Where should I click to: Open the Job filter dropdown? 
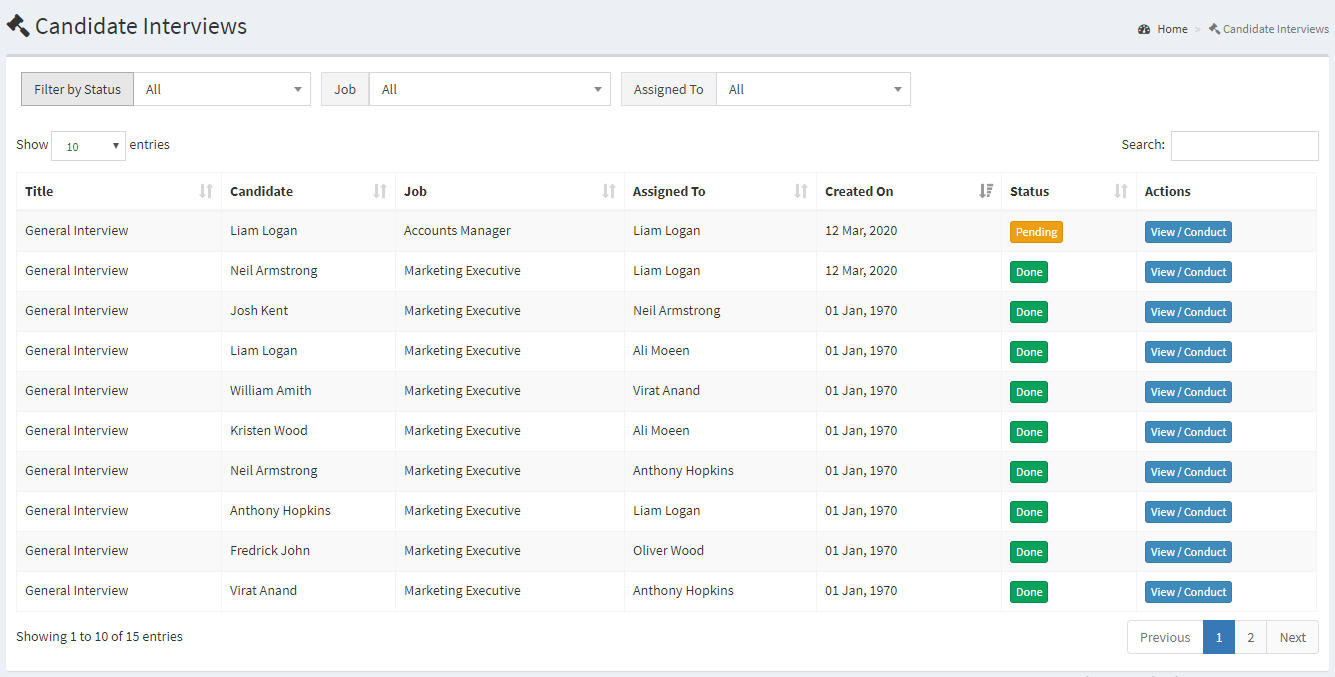tap(490, 89)
